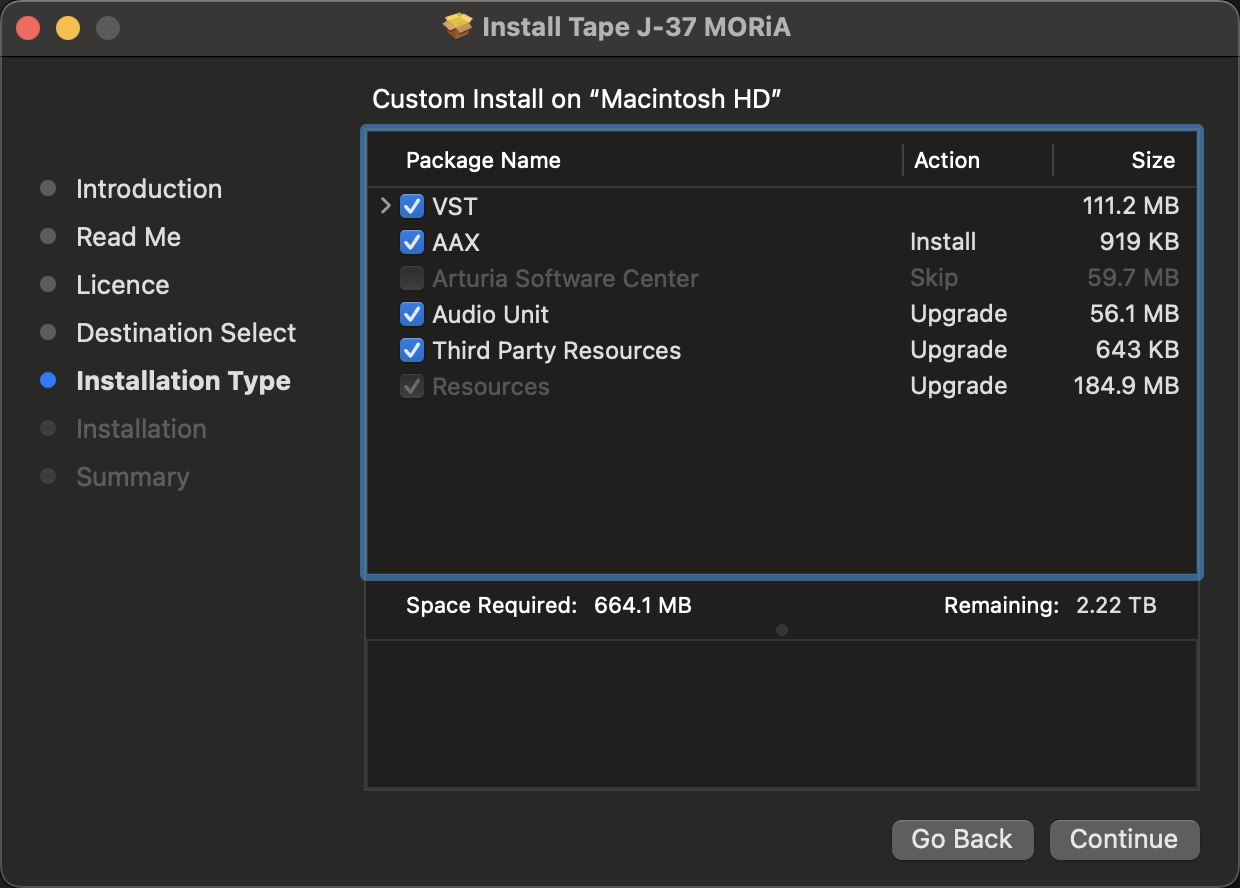
Task: Select the Resources package row
Action: pos(781,386)
